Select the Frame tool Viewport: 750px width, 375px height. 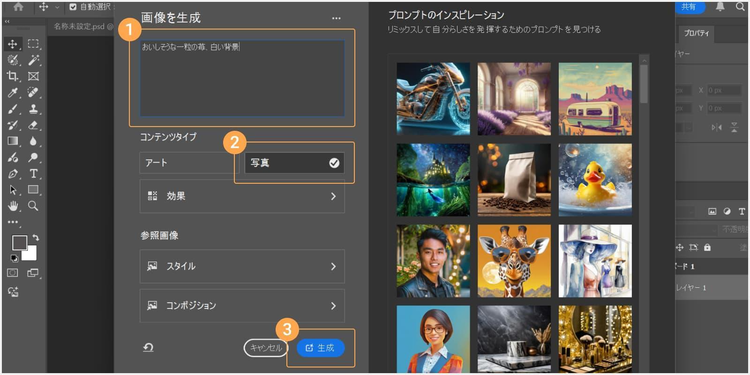click(33, 76)
